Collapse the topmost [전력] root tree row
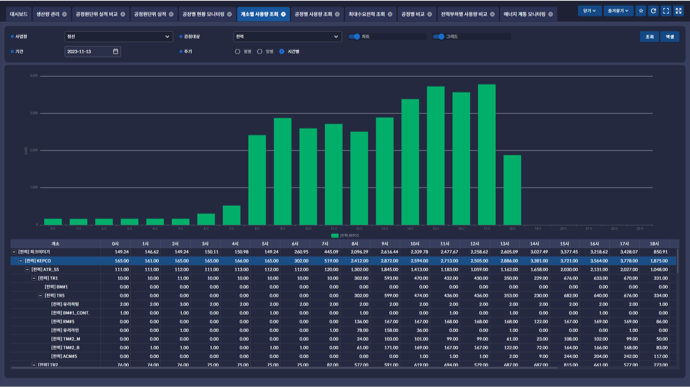 pyautogui.click(x=14, y=252)
